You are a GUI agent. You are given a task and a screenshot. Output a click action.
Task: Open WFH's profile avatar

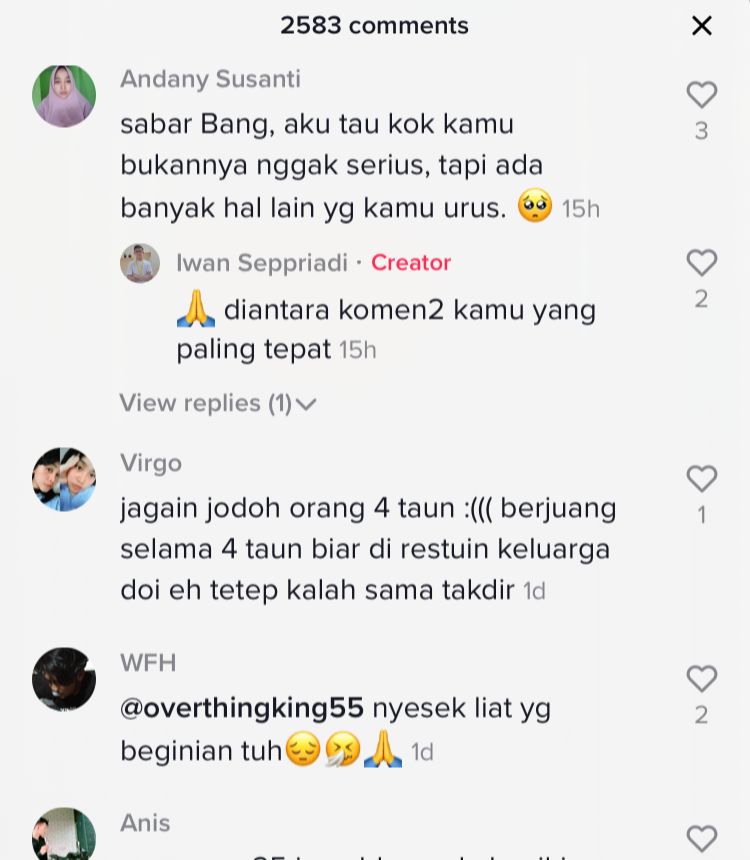(x=64, y=680)
